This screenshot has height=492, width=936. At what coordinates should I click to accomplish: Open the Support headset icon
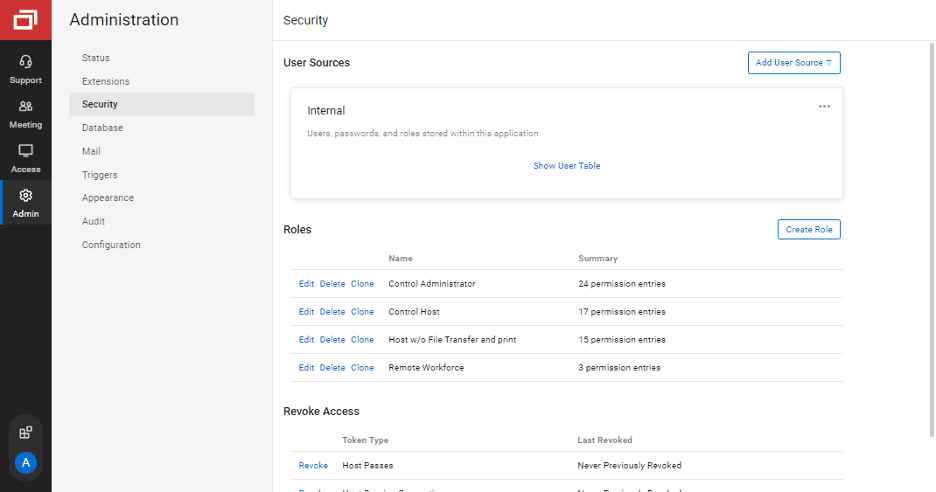[x=26, y=62]
